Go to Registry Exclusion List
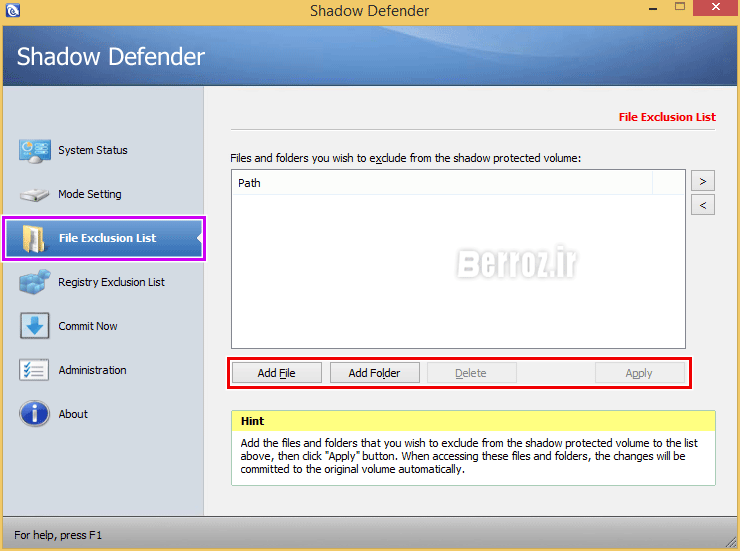This screenshot has width=740, height=551. [111, 282]
